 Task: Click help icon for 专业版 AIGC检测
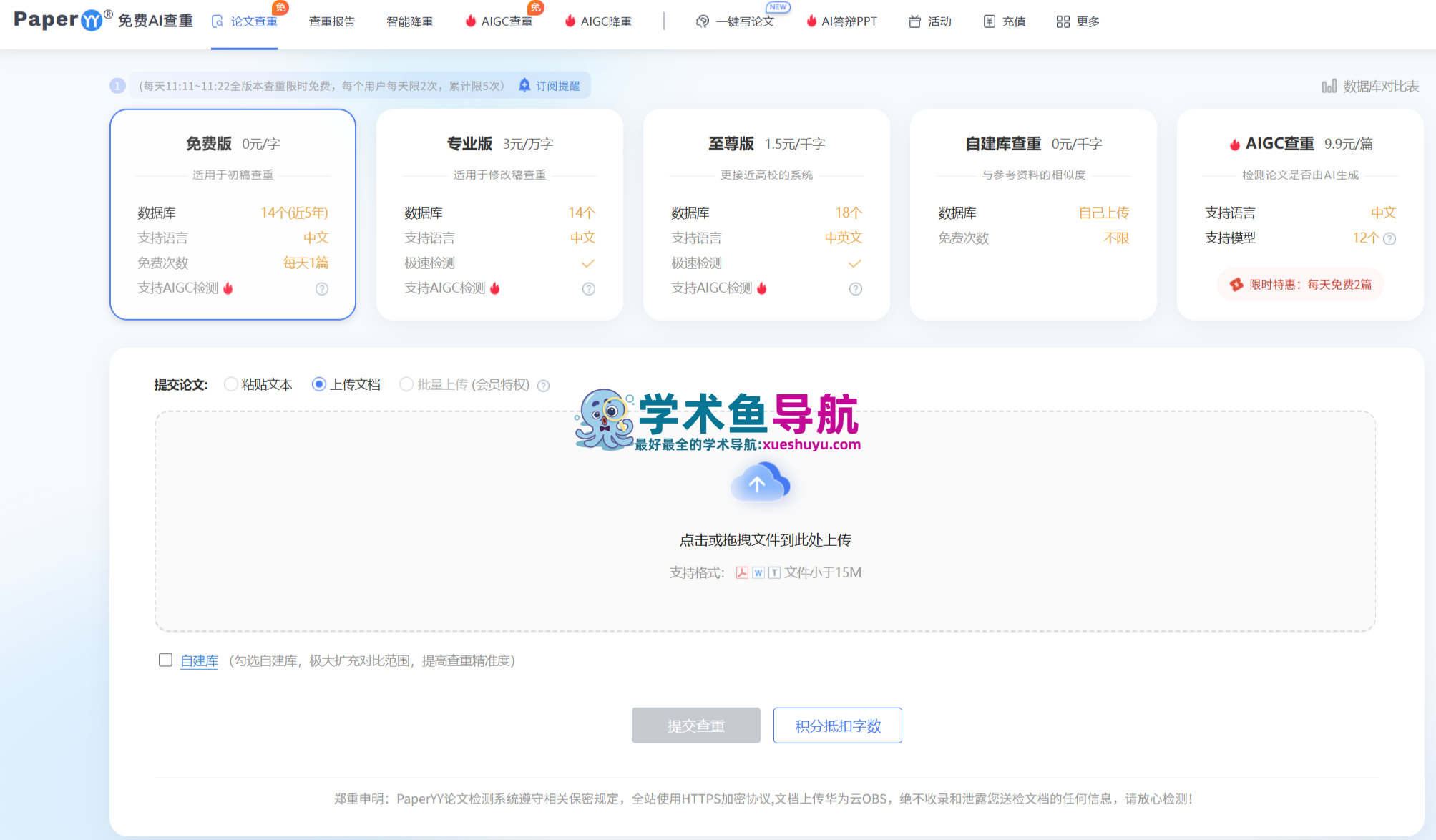pyautogui.click(x=589, y=288)
